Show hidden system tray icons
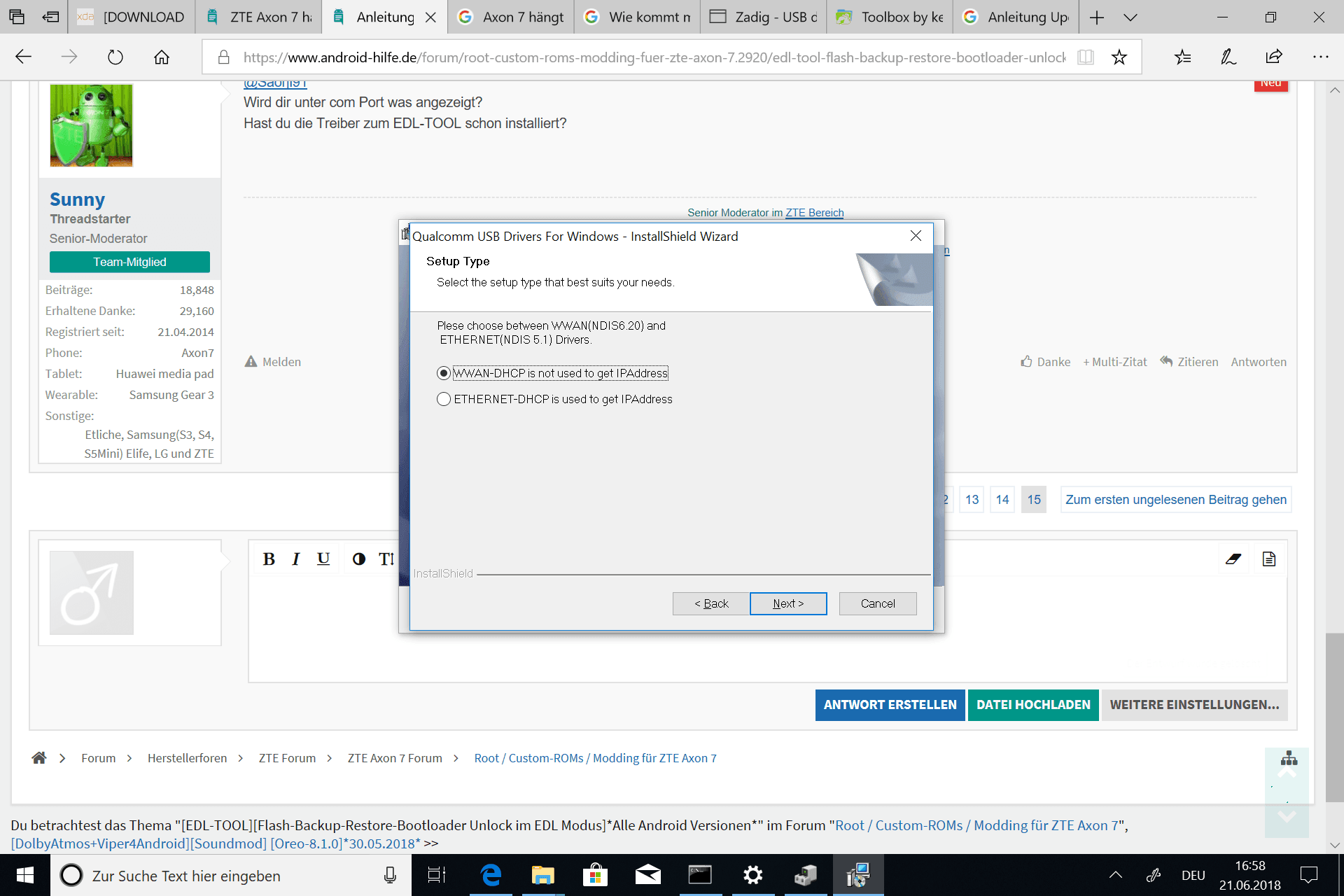The width and height of the screenshot is (1344, 896). click(1116, 875)
